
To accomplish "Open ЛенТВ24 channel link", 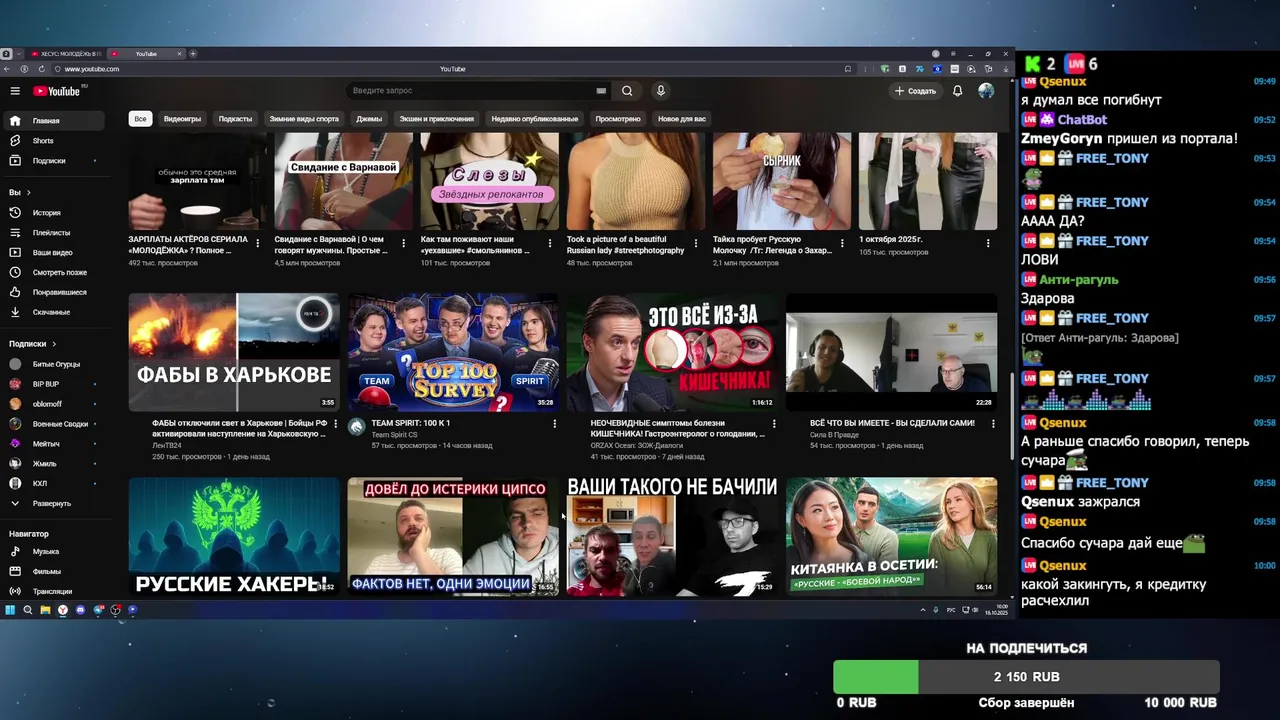I will [x=167, y=446].
